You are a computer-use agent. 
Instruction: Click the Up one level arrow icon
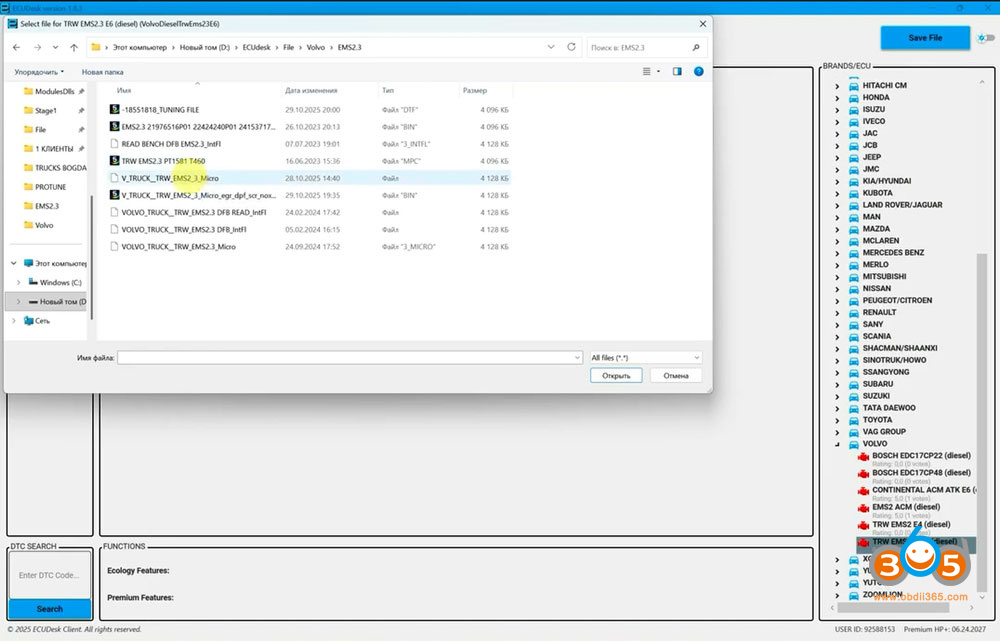coord(74,47)
